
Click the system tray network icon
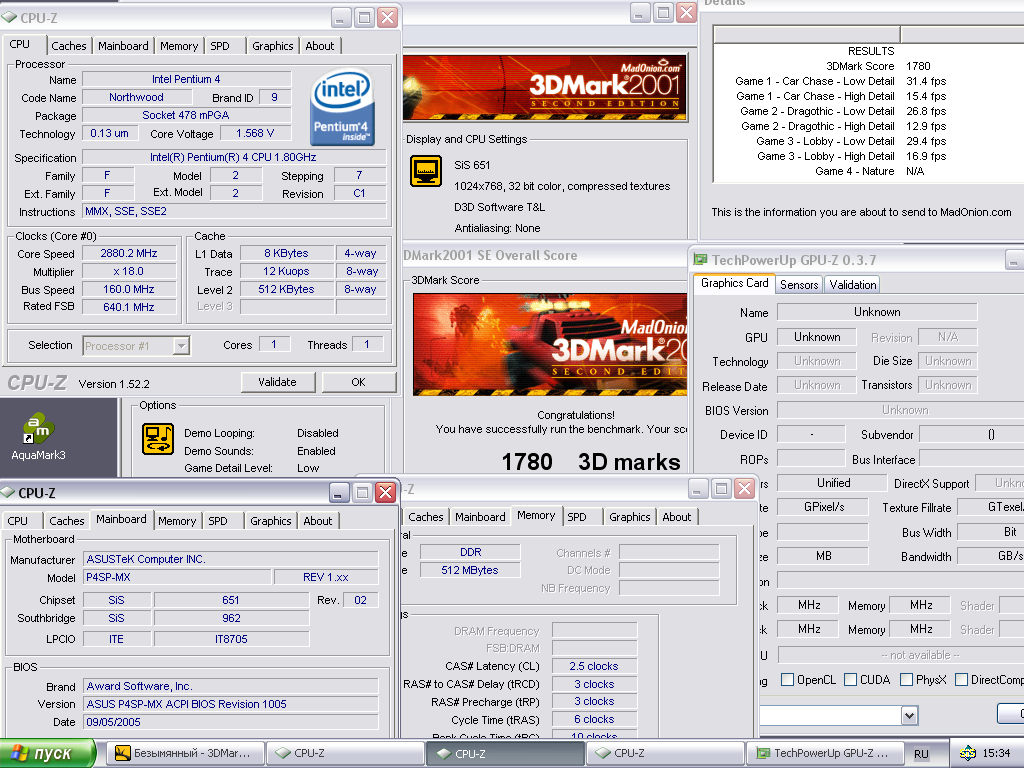tap(967, 753)
